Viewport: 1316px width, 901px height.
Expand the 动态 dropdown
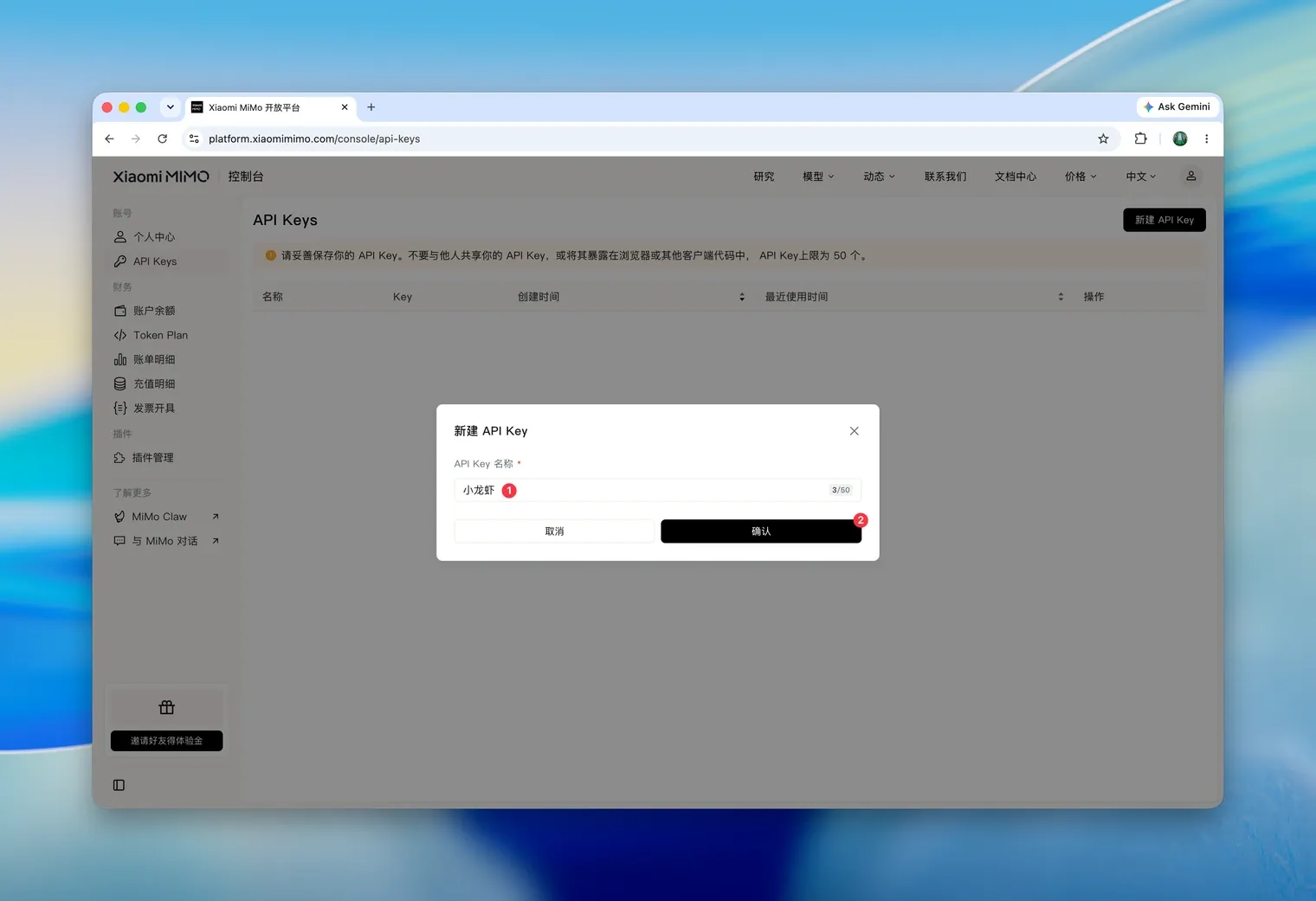tap(879, 177)
